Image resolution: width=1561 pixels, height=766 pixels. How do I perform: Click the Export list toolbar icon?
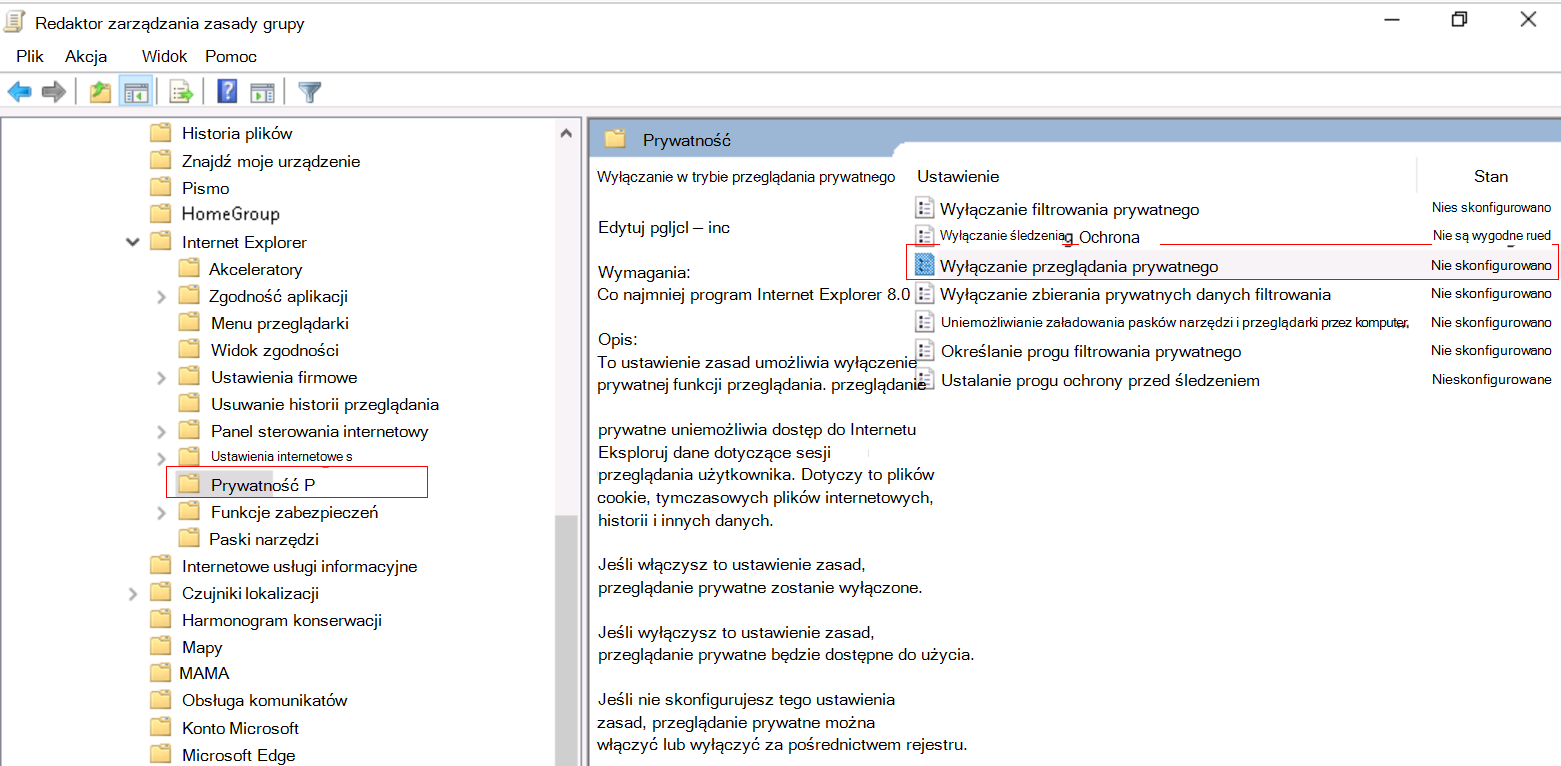181,92
